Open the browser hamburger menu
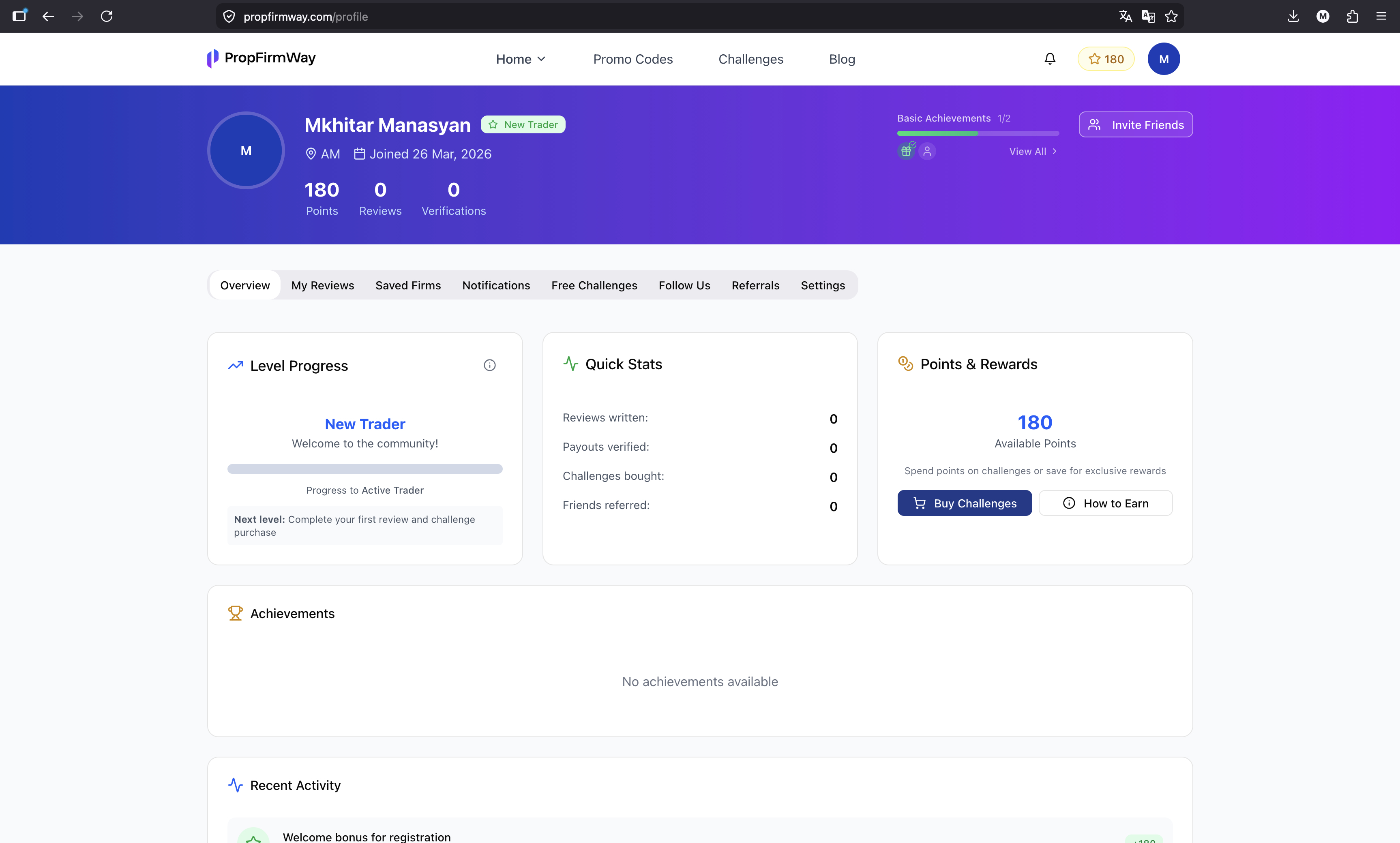 [1381, 16]
